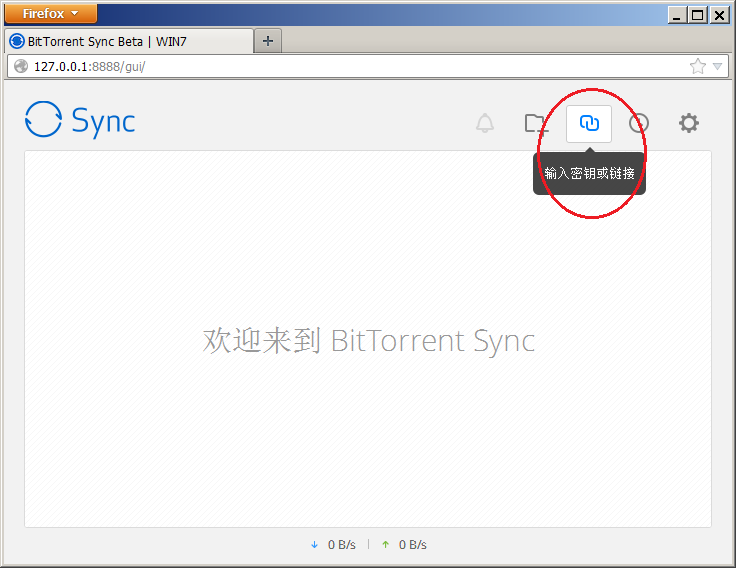
Task: Open Sync settings gear
Action: coord(689,123)
